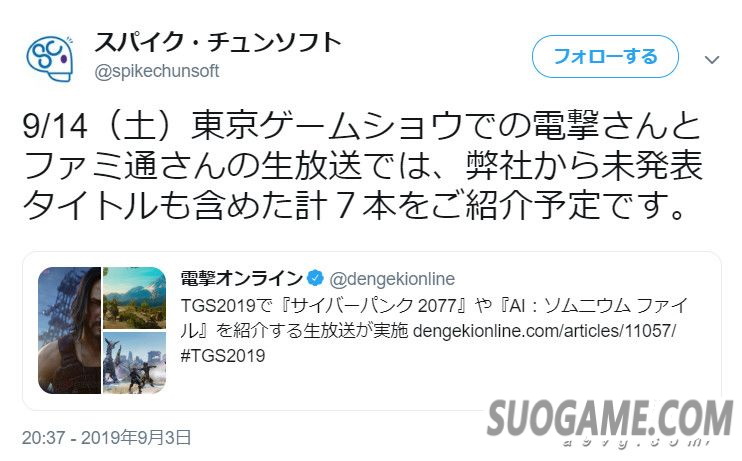Open the dengekionline.com/articles/11057/ link
The width and height of the screenshot is (742, 461).
point(544,330)
